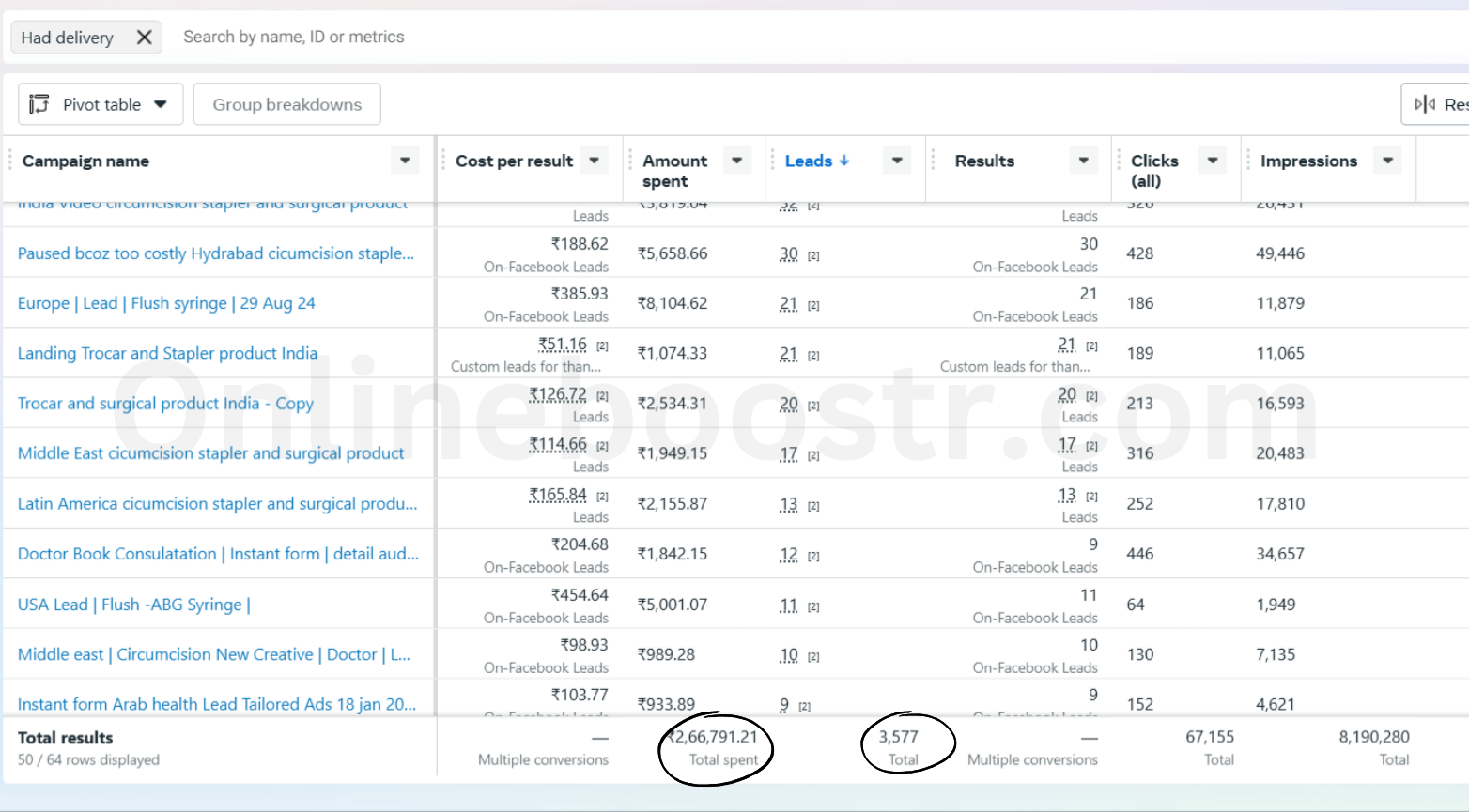Image resolution: width=1469 pixels, height=812 pixels.
Task: Click footnote icon beside ₹51.16 cost per result
Action: (x=602, y=346)
